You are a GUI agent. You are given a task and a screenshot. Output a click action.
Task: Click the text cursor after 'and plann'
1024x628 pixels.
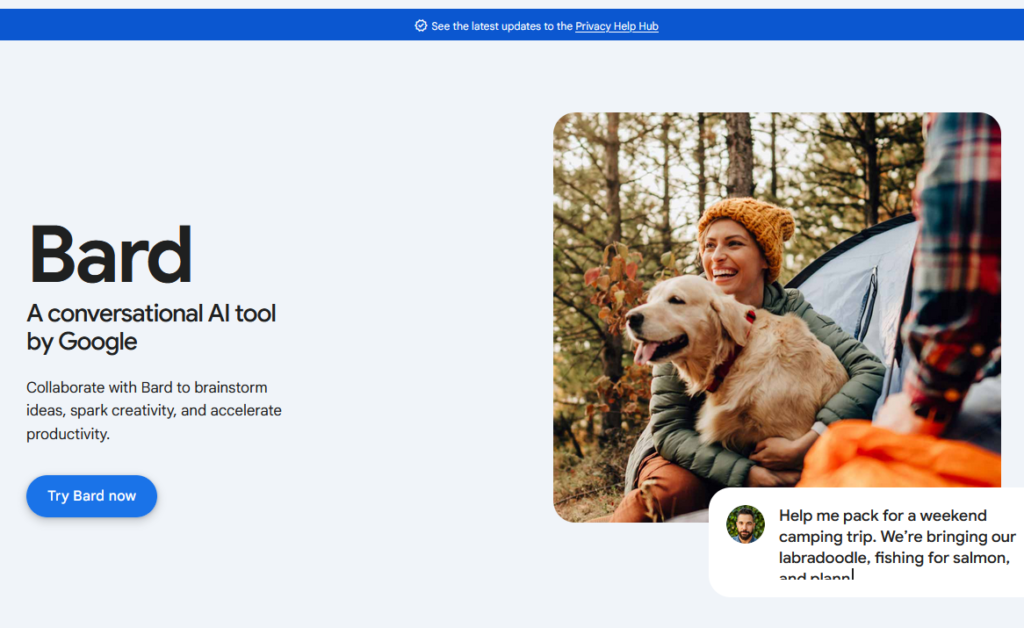click(x=853, y=574)
